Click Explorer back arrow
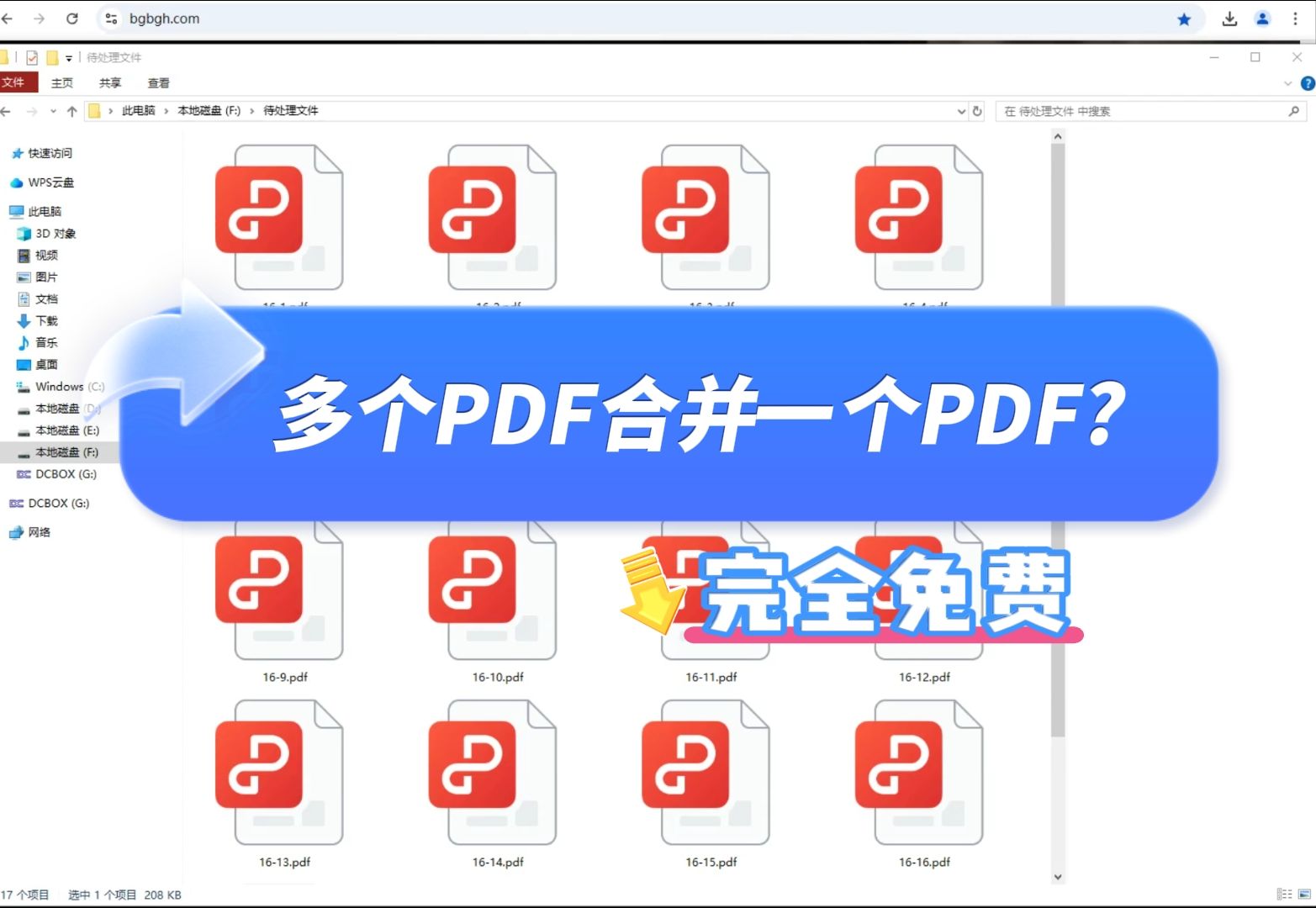 (x=7, y=111)
